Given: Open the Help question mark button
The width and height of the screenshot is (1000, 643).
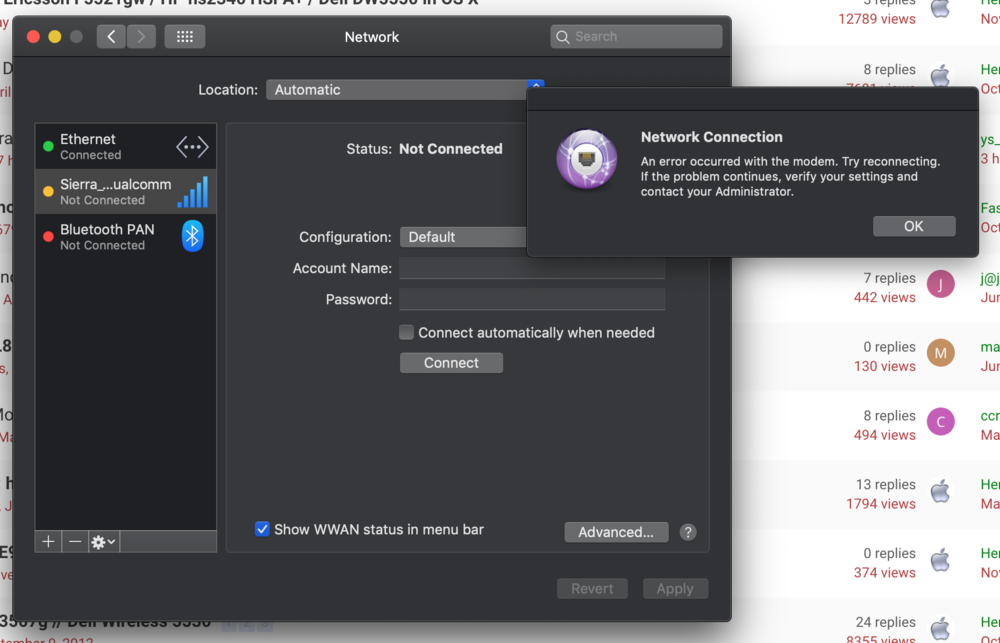Looking at the screenshot, I should pos(688,532).
